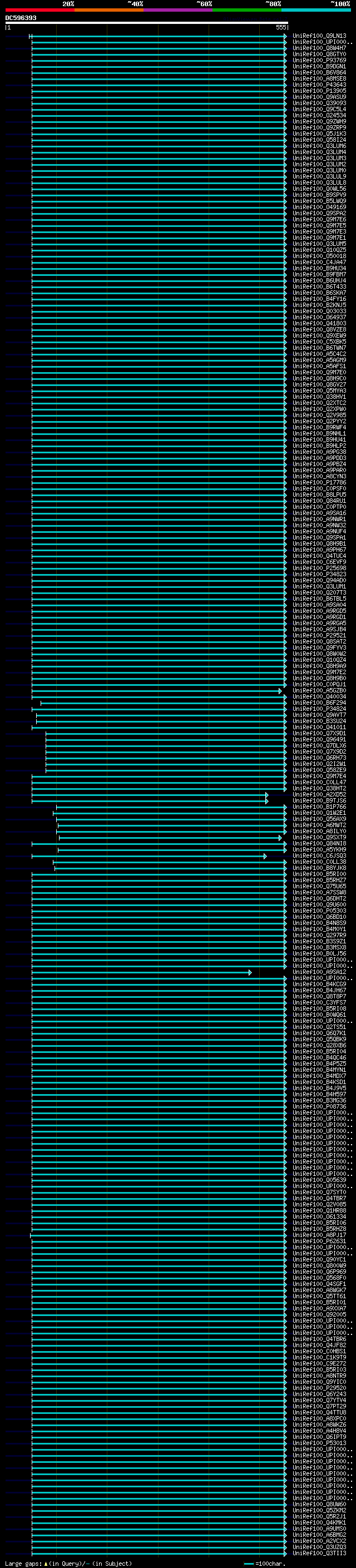The width and height of the screenshot is (356, 1568).
Task: Select hit label UniRef100_Q9ZWH9
Action: 319,121
